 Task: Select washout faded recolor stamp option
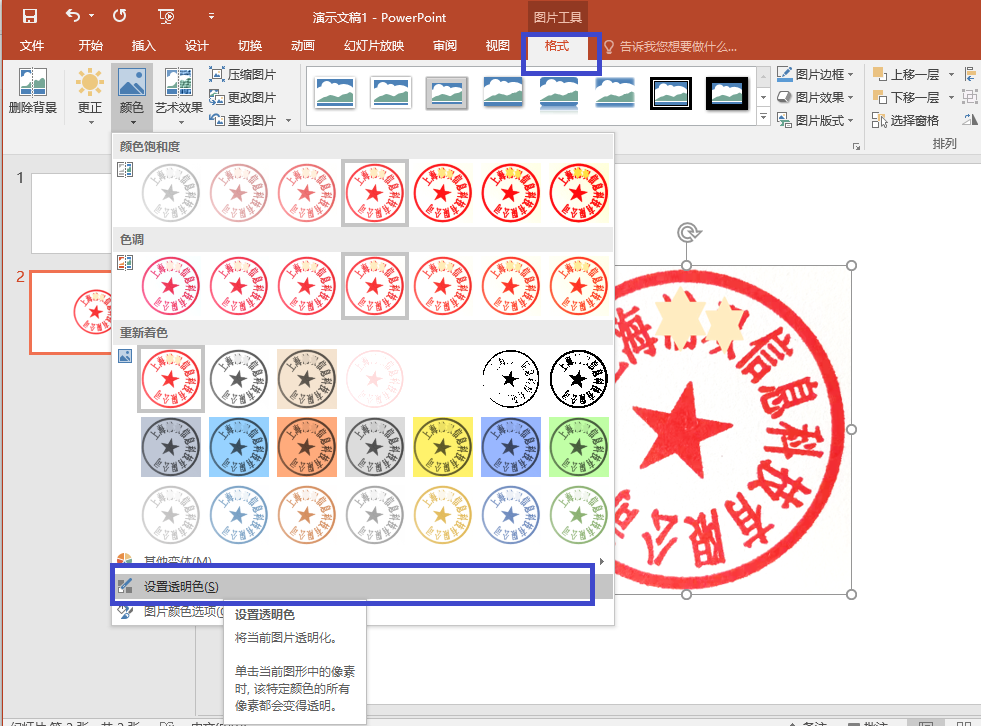[375, 379]
